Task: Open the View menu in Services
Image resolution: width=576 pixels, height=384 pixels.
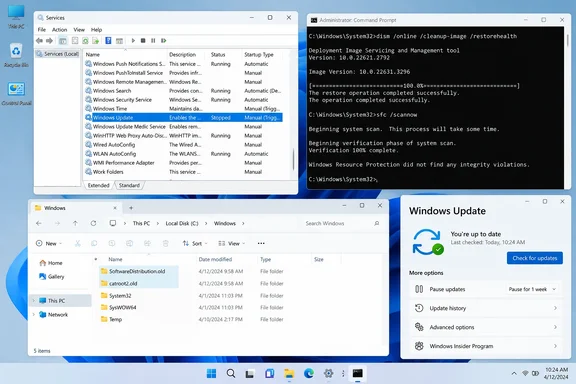Action: tap(79, 30)
